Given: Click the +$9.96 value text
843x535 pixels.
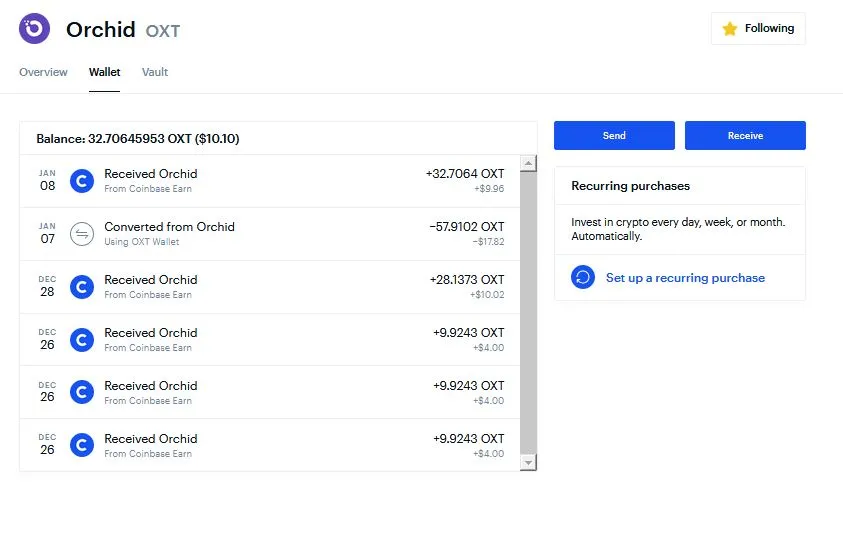Looking at the screenshot, I should tap(489, 189).
